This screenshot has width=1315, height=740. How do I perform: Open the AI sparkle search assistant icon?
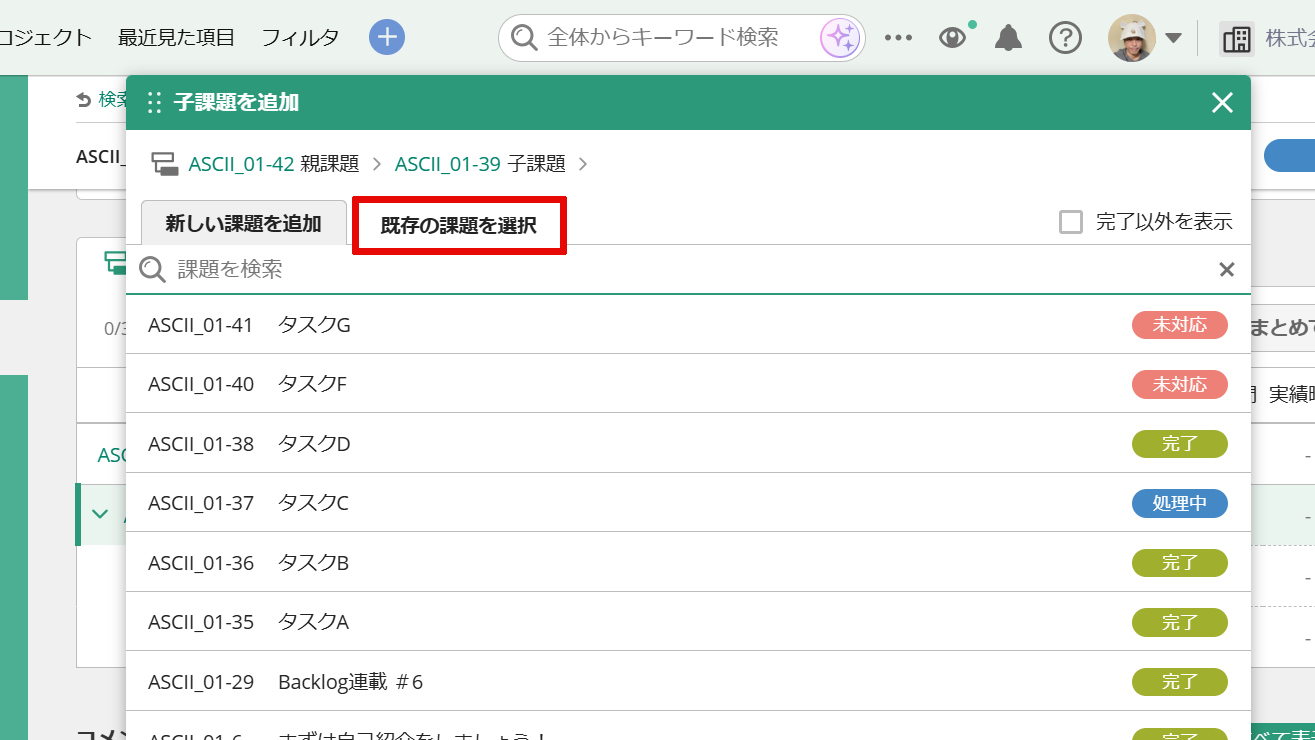[840, 38]
